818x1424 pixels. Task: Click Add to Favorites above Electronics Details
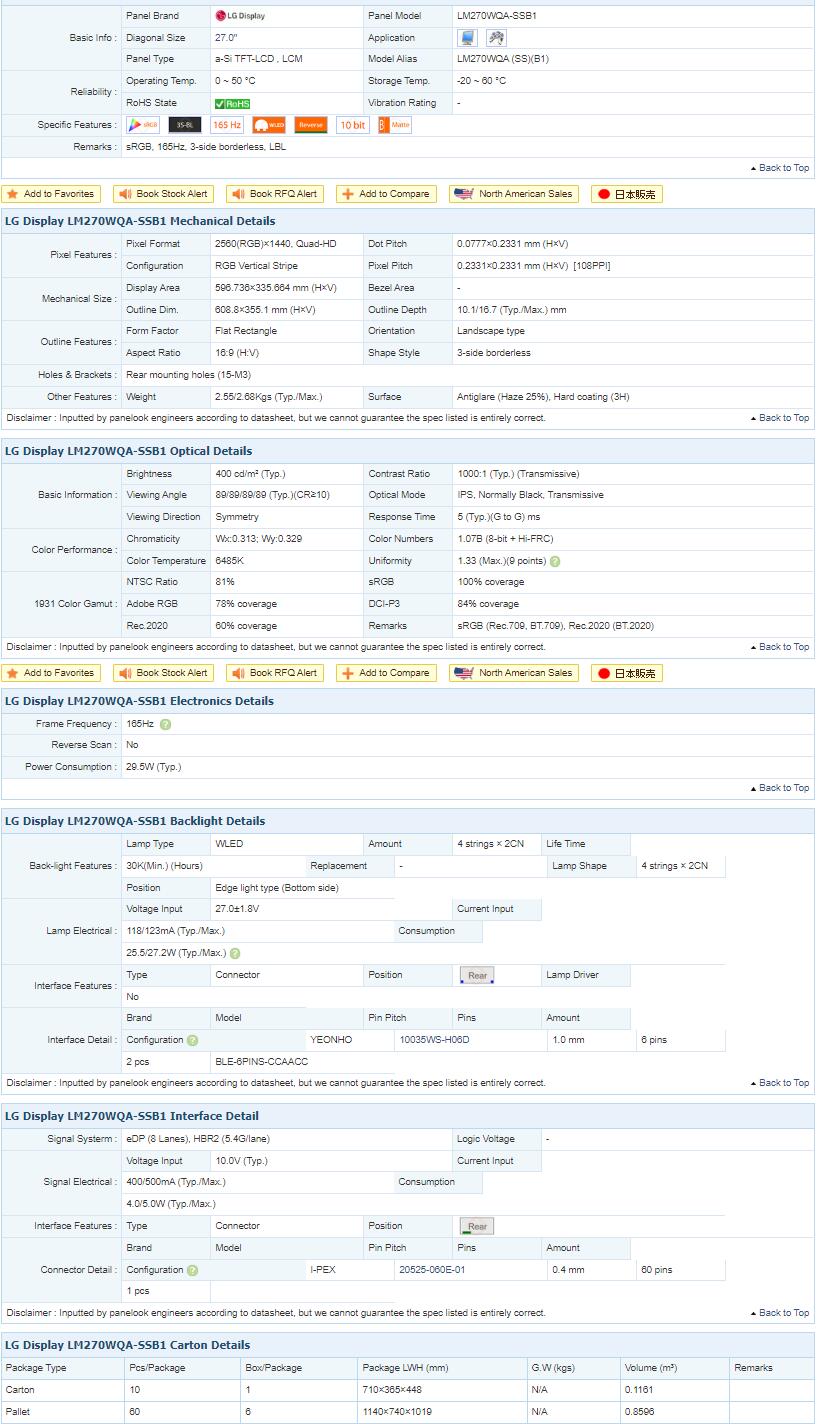51,673
